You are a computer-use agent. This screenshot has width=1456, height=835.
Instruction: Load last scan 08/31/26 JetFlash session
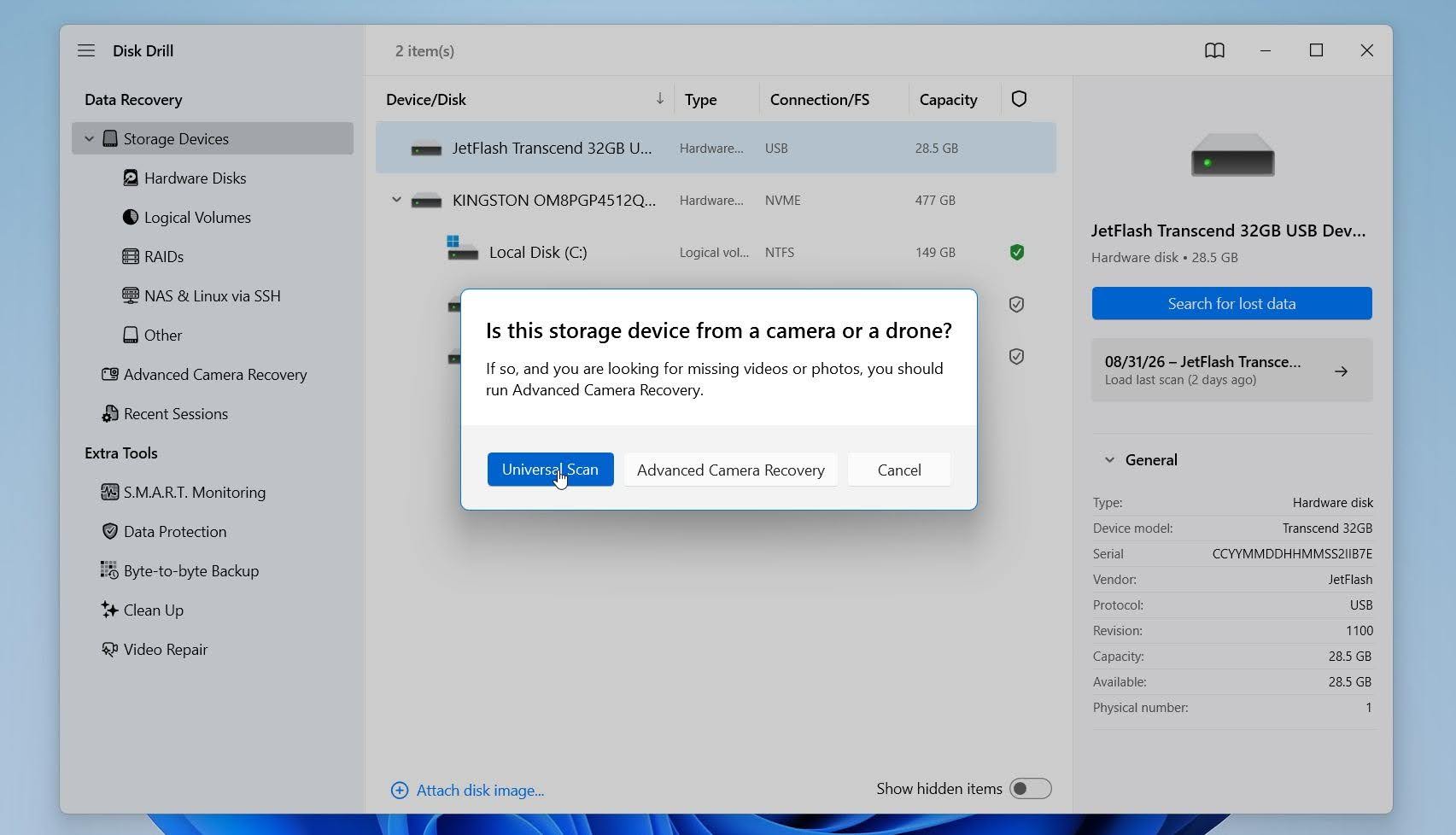pos(1231,371)
